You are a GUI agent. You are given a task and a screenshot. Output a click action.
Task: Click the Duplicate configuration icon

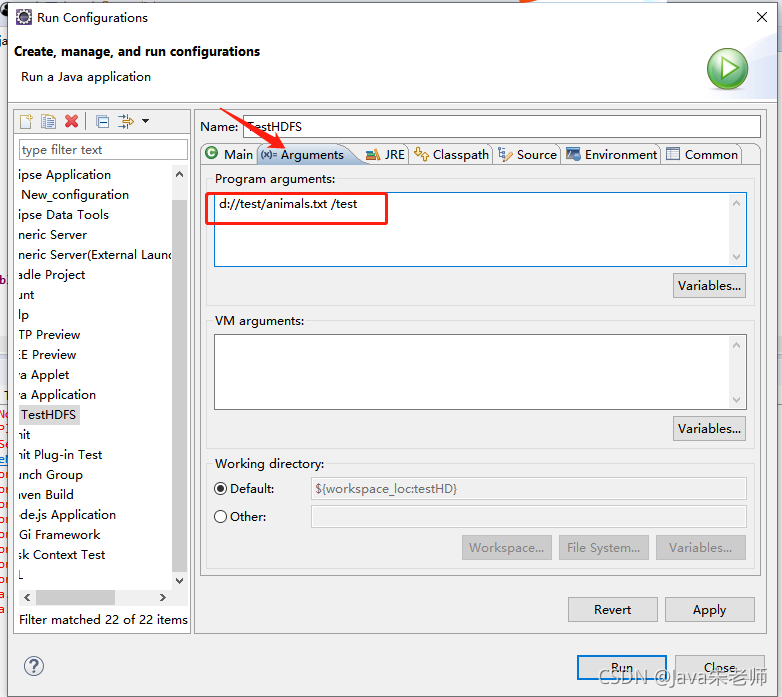pos(48,121)
